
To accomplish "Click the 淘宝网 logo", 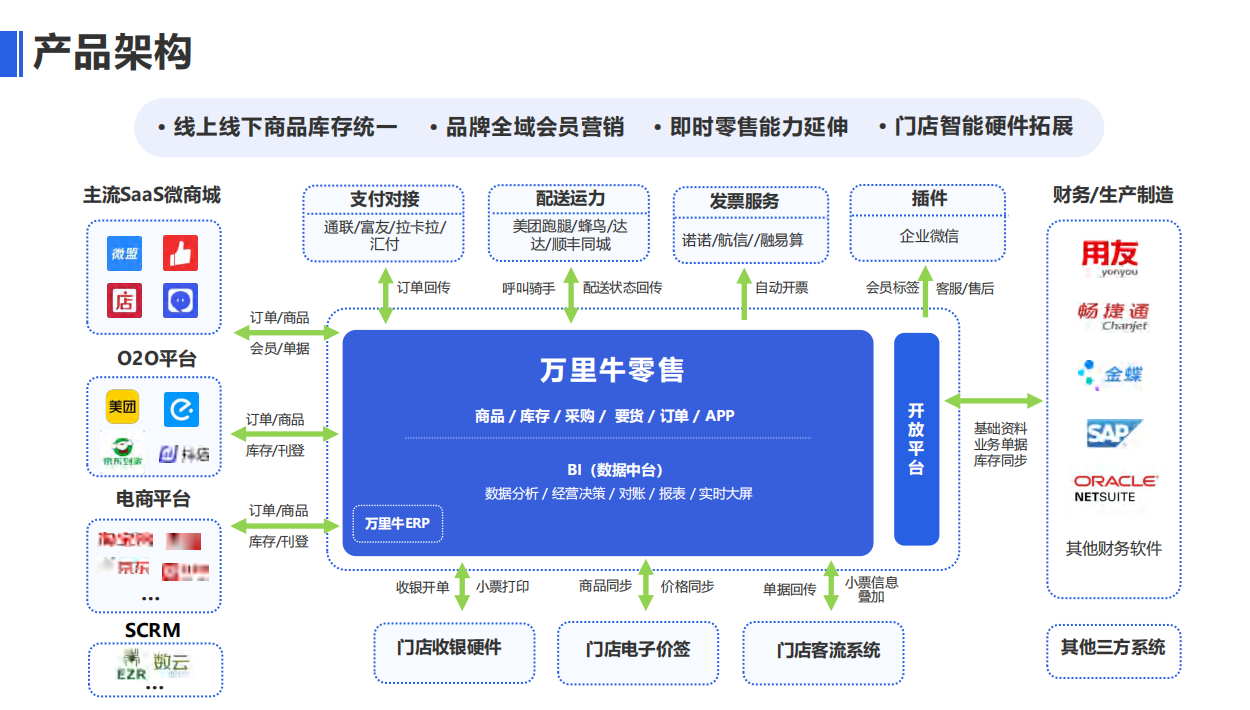I will click(126, 541).
